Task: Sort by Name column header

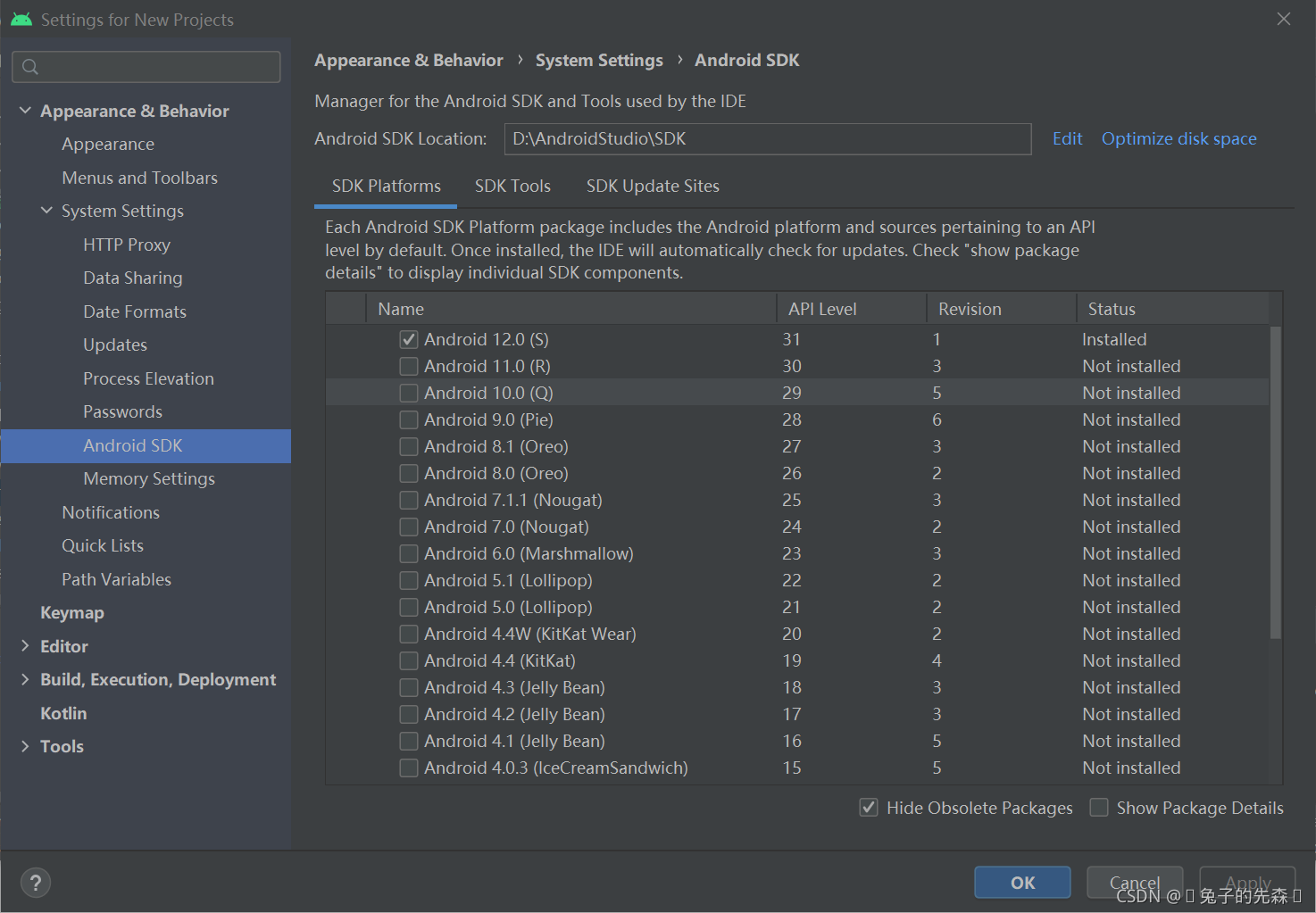Action: point(571,309)
